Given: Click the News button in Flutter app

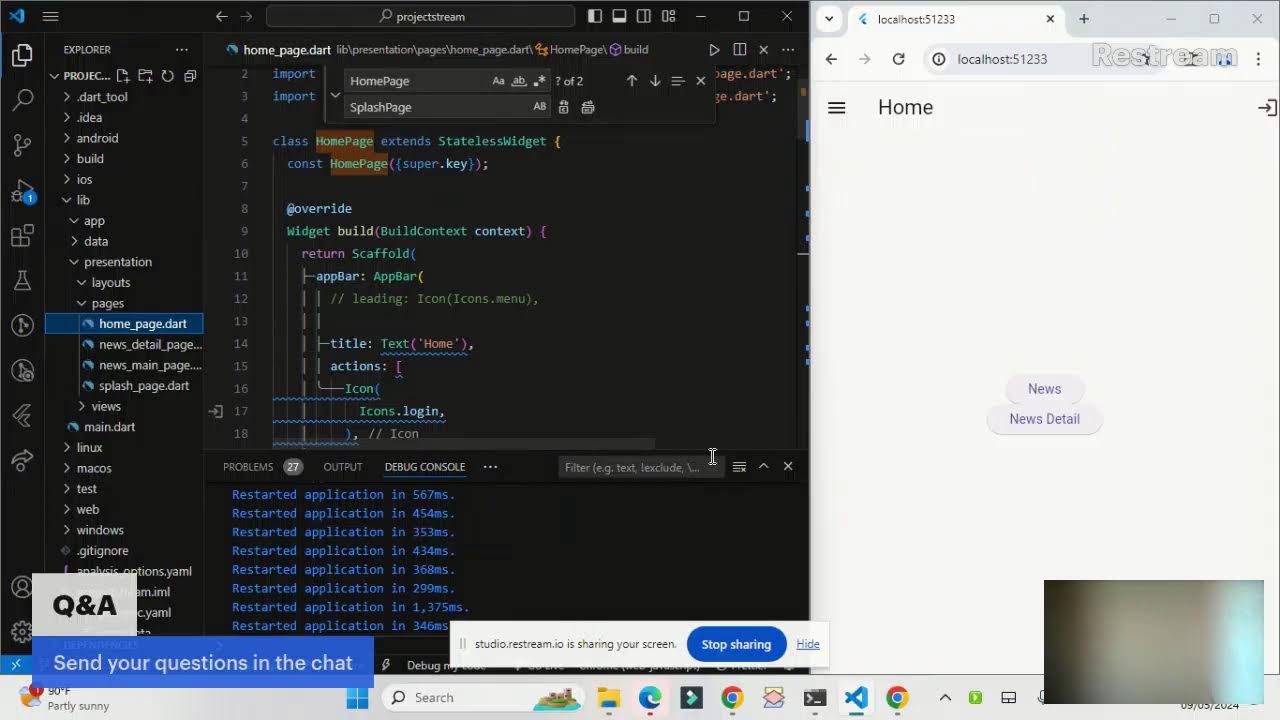Looking at the screenshot, I should [x=1044, y=389].
